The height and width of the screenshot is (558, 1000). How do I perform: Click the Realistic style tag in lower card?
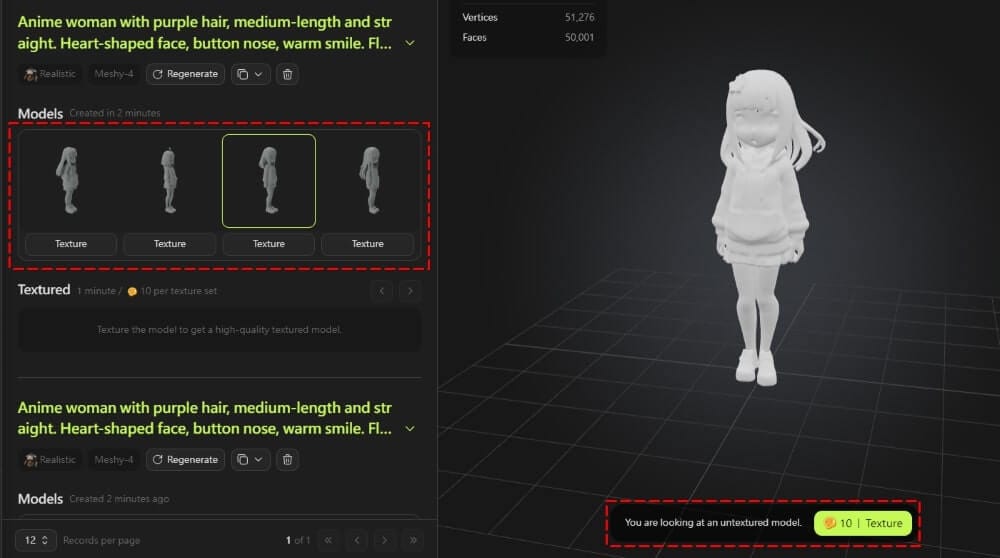coord(50,459)
